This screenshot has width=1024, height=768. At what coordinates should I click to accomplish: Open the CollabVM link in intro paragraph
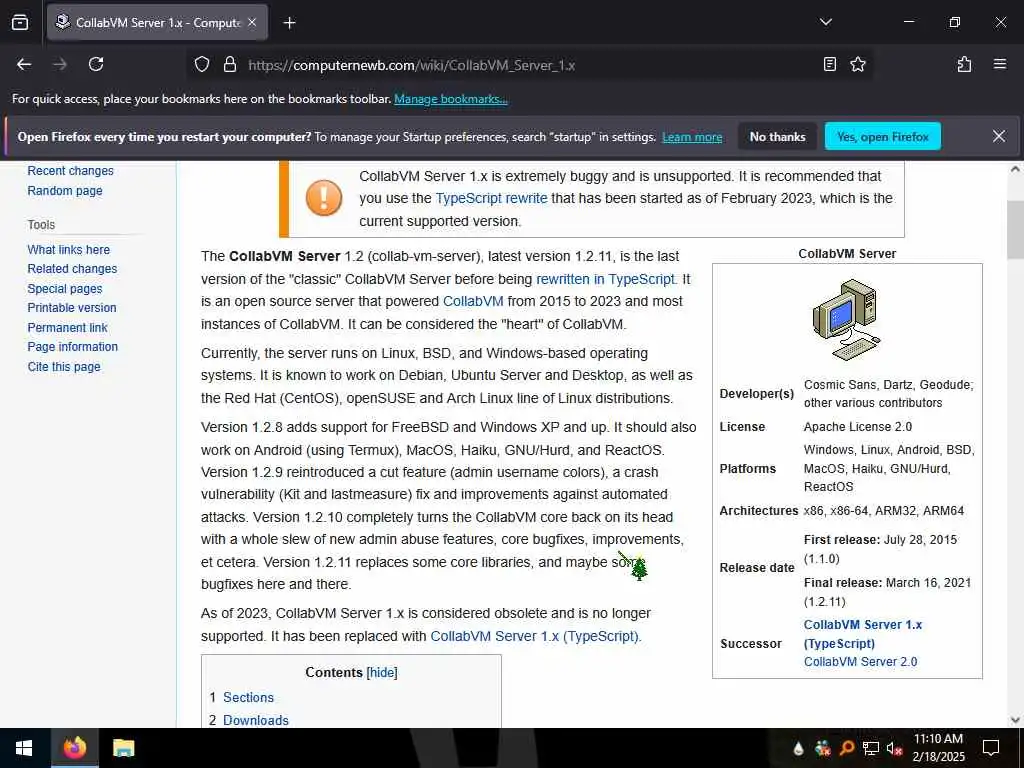pos(473,301)
